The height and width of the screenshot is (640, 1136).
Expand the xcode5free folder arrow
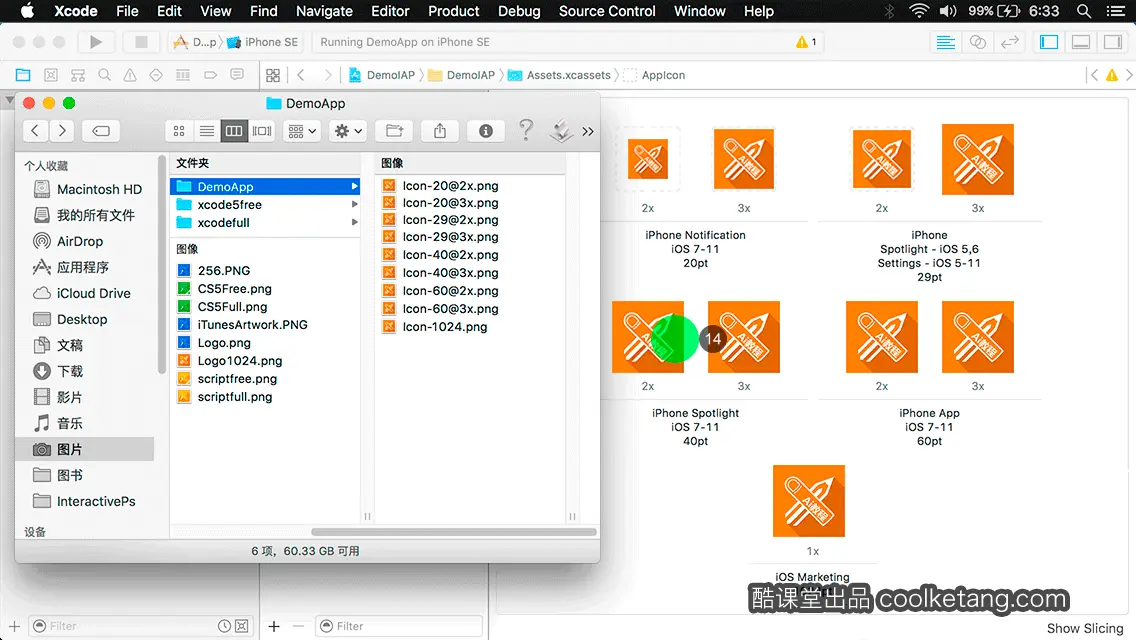coord(354,204)
